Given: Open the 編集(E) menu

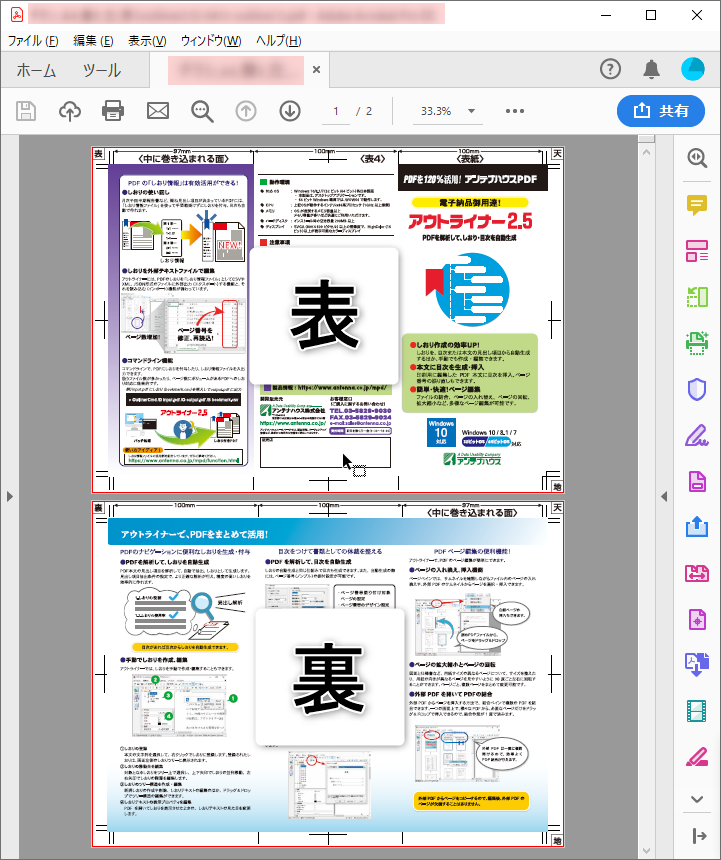Looking at the screenshot, I should tap(93, 41).
